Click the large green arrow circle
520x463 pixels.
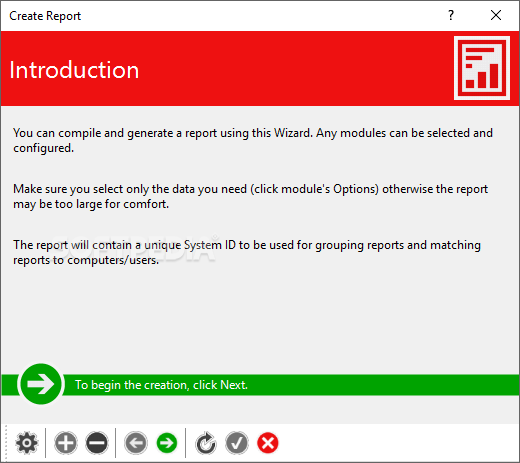pyautogui.click(x=41, y=384)
